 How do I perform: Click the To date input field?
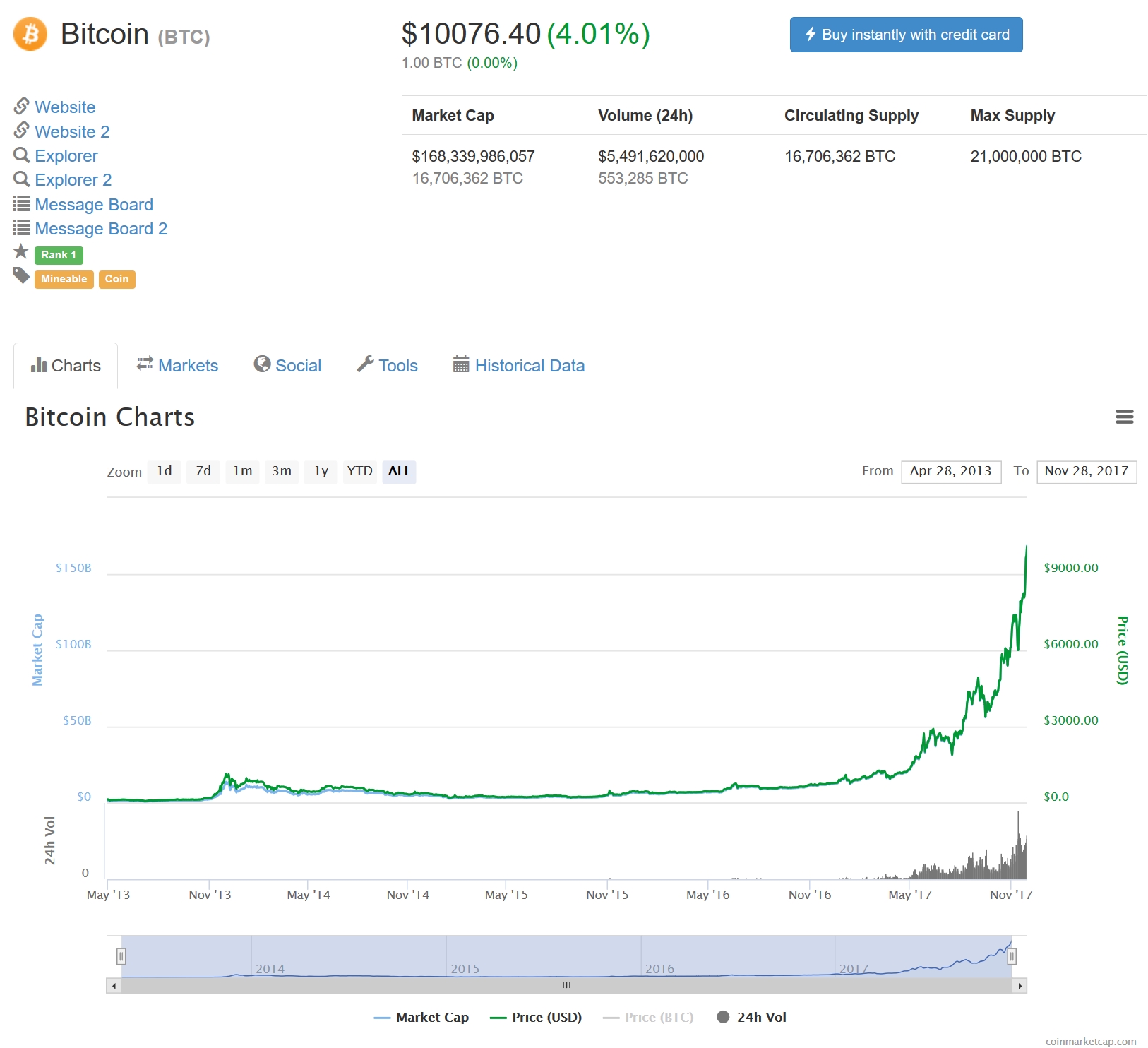[x=1086, y=471]
